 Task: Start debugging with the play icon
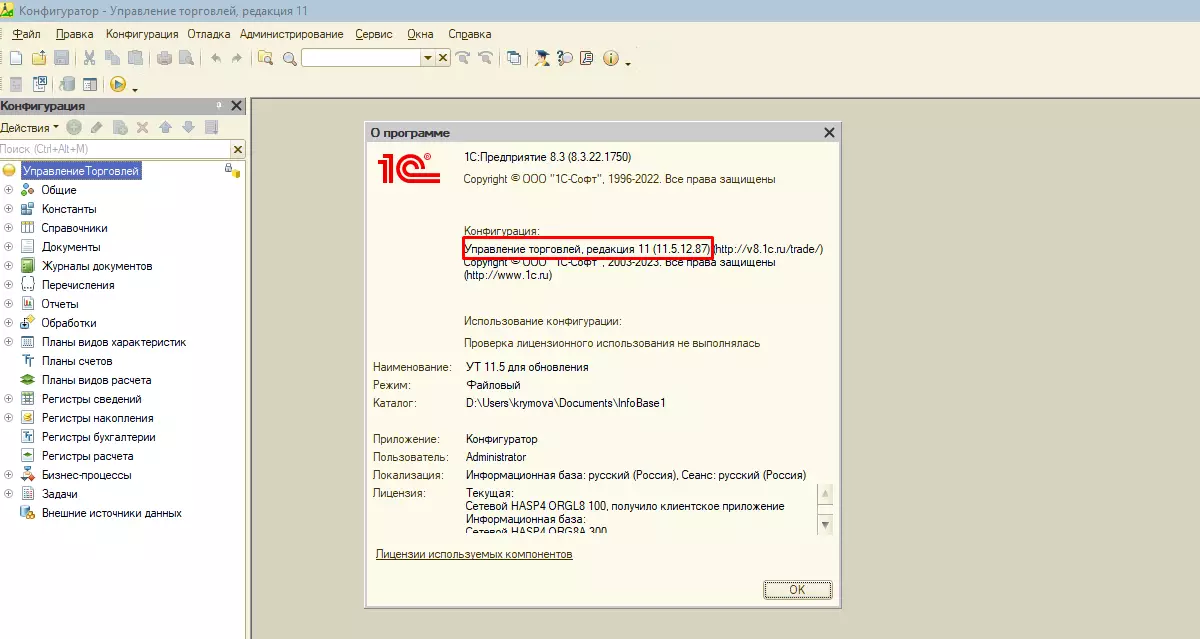pos(118,84)
